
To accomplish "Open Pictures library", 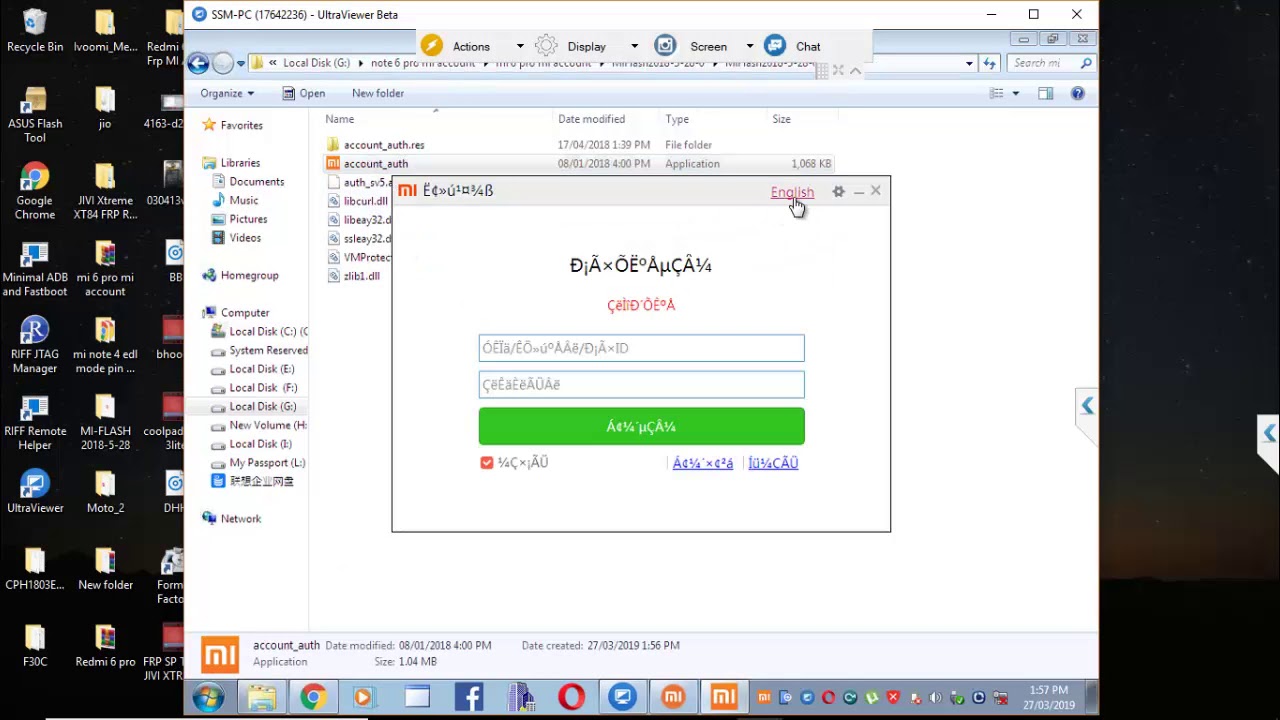I will point(248,219).
